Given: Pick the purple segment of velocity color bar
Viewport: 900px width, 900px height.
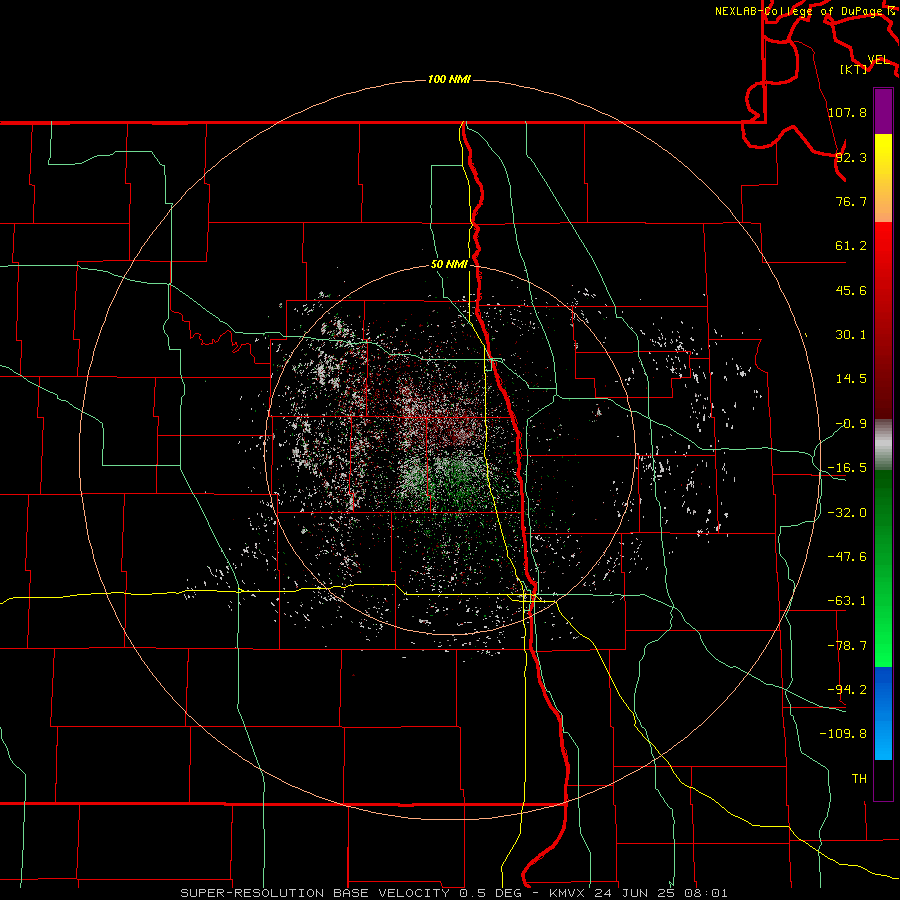Looking at the screenshot, I should 883,111.
